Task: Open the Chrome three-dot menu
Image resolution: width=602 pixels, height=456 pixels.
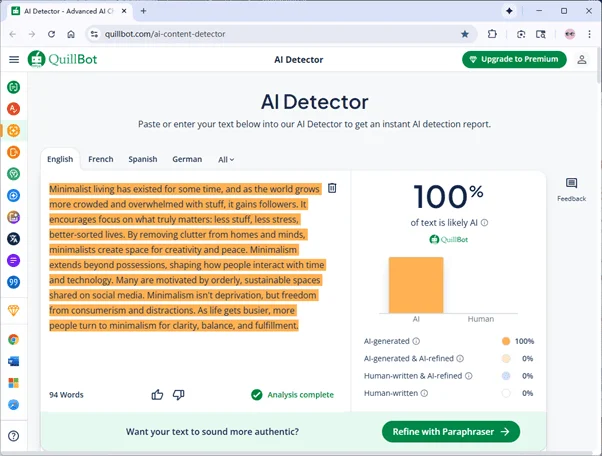Action: click(589, 34)
